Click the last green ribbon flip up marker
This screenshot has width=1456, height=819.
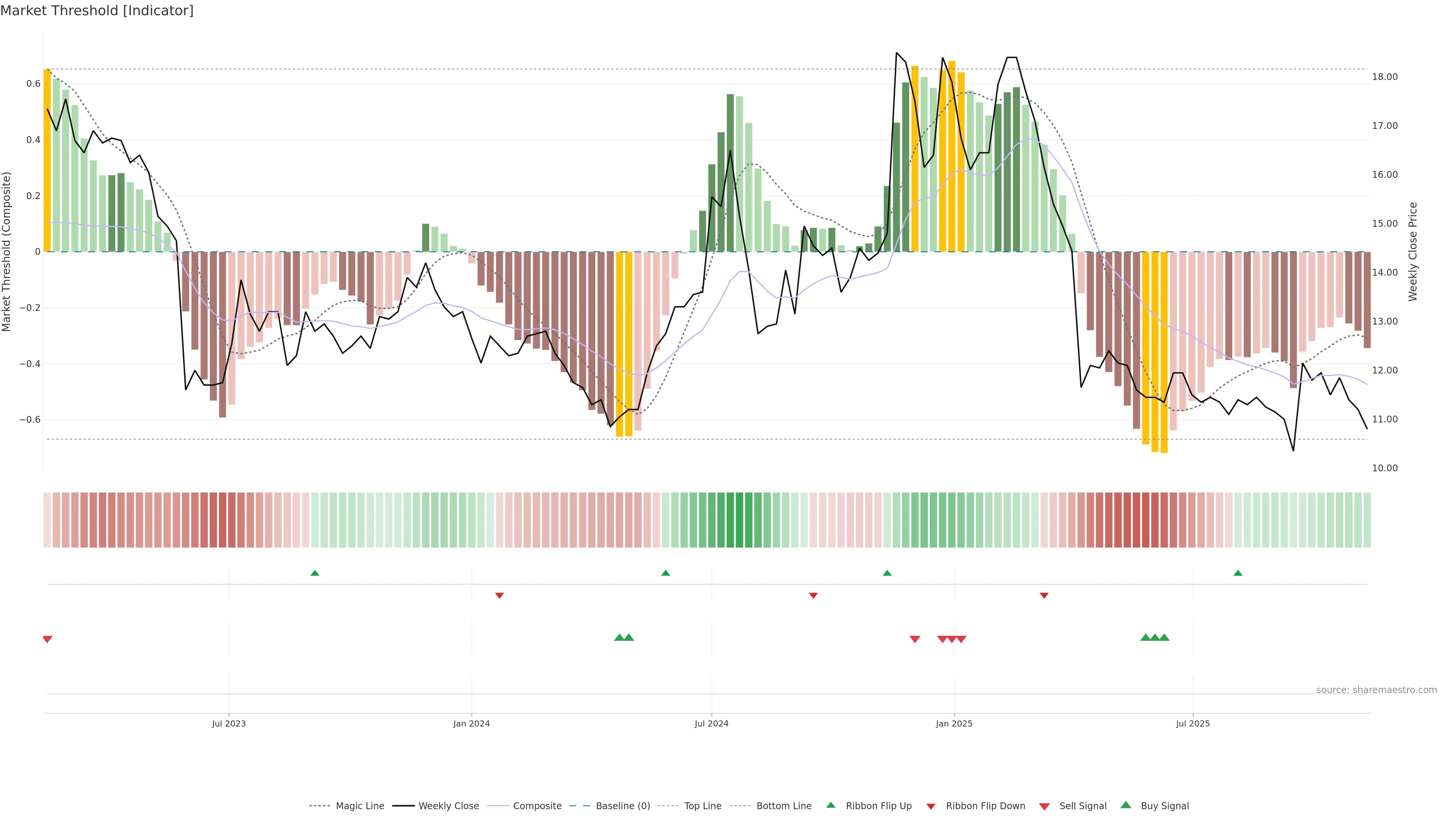tap(1238, 573)
